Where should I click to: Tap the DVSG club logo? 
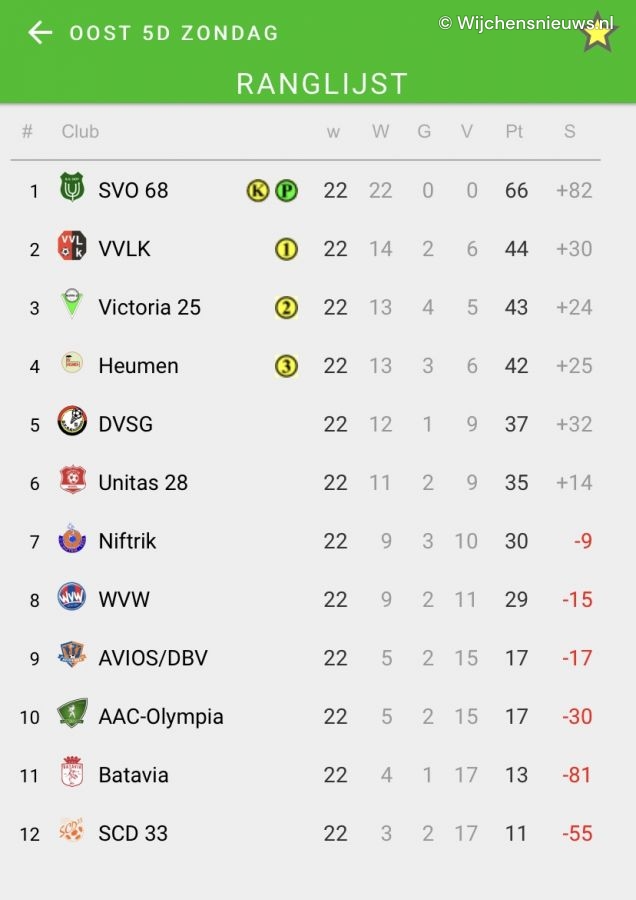pyautogui.click(x=72, y=422)
